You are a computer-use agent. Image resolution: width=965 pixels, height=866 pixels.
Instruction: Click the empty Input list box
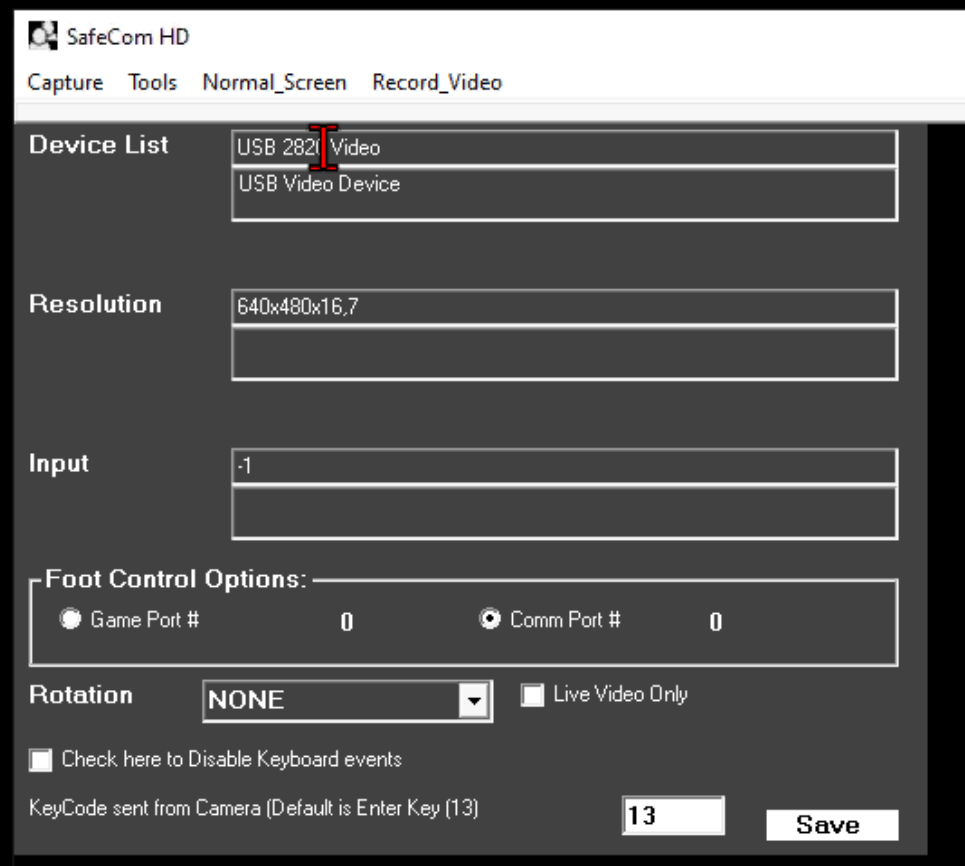pyautogui.click(x=564, y=513)
